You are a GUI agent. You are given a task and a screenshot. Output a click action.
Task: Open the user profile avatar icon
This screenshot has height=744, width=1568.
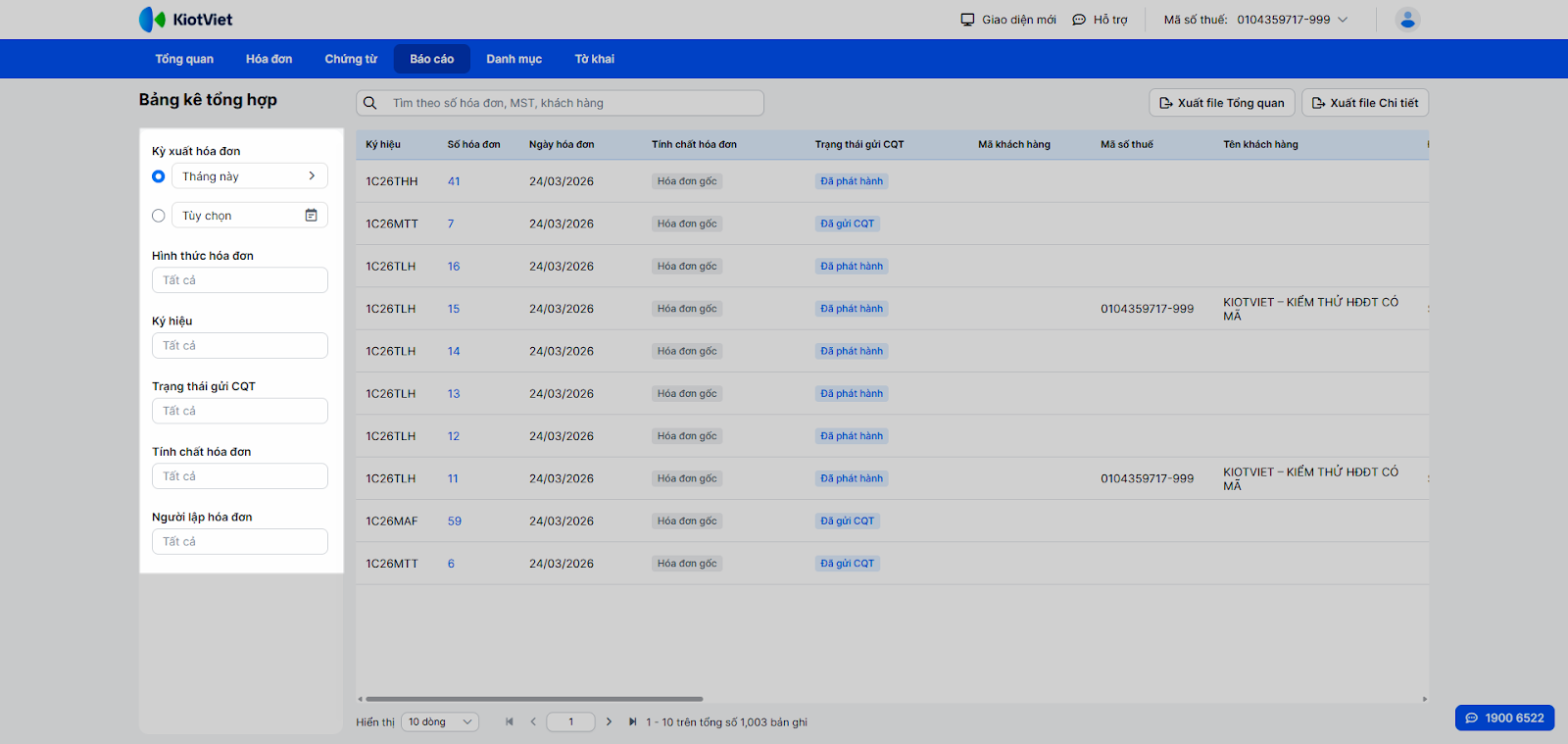point(1407,20)
